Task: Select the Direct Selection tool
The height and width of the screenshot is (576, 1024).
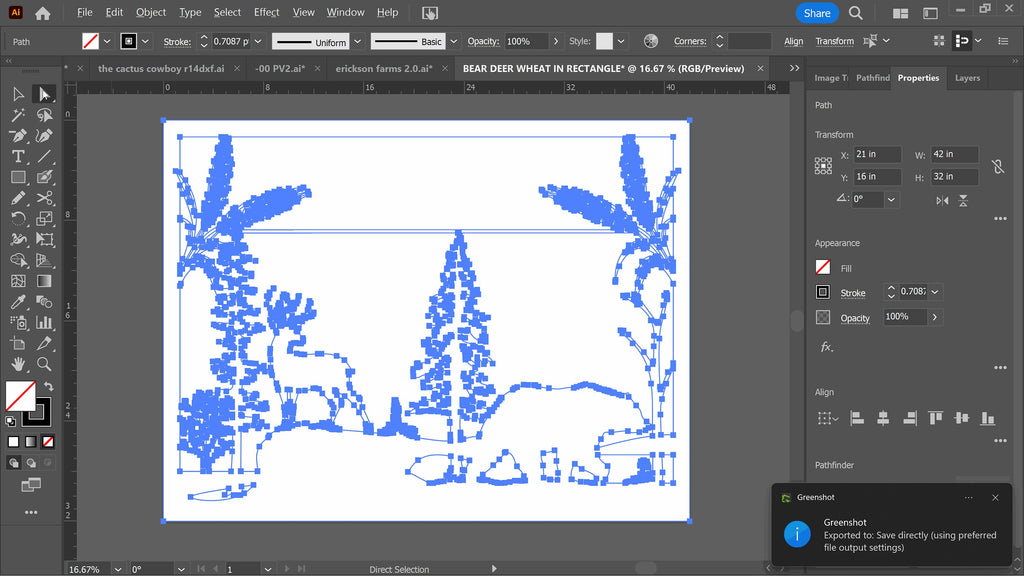Action: point(44,95)
